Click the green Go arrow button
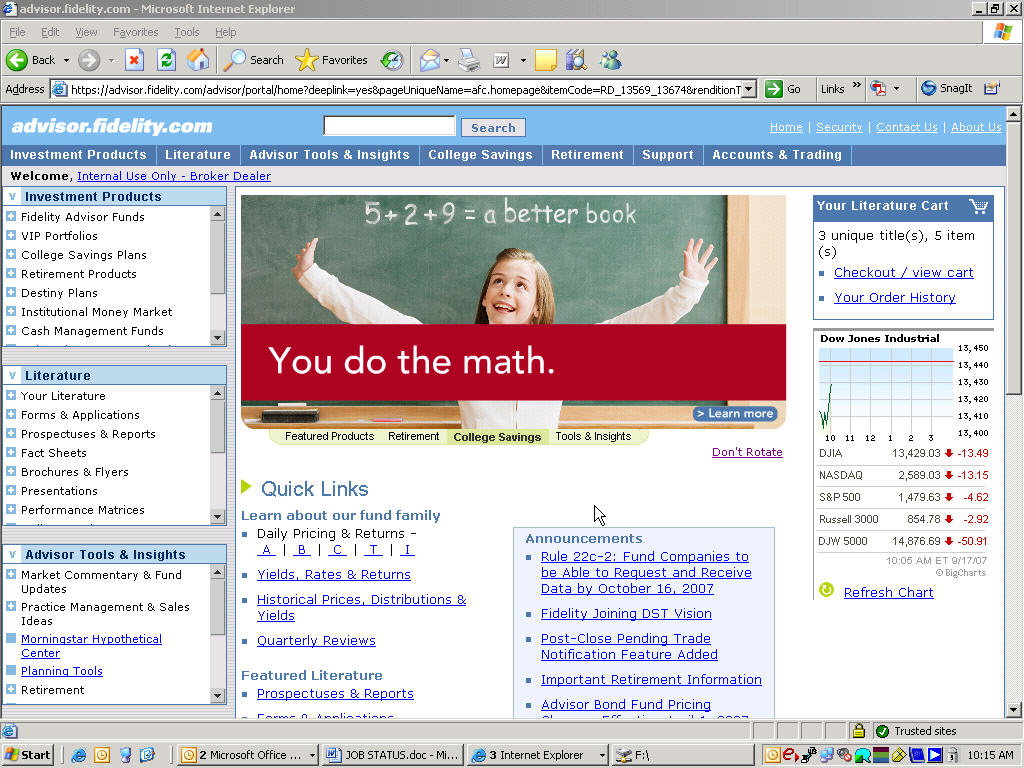Image resolution: width=1024 pixels, height=768 pixels. 774,89
